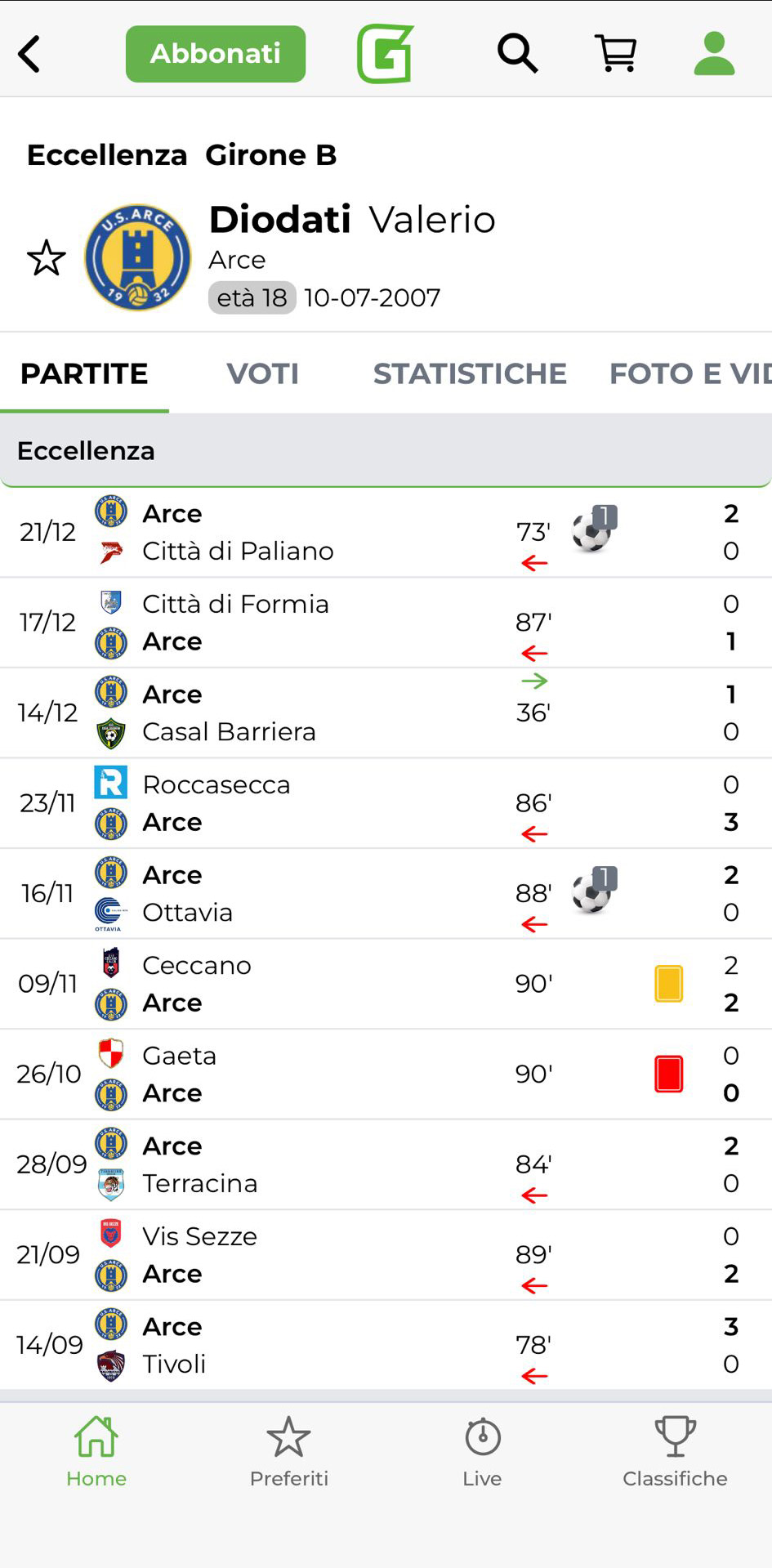Screen dimensions: 772x1568
Task: Open the user profile icon
Action: [714, 54]
